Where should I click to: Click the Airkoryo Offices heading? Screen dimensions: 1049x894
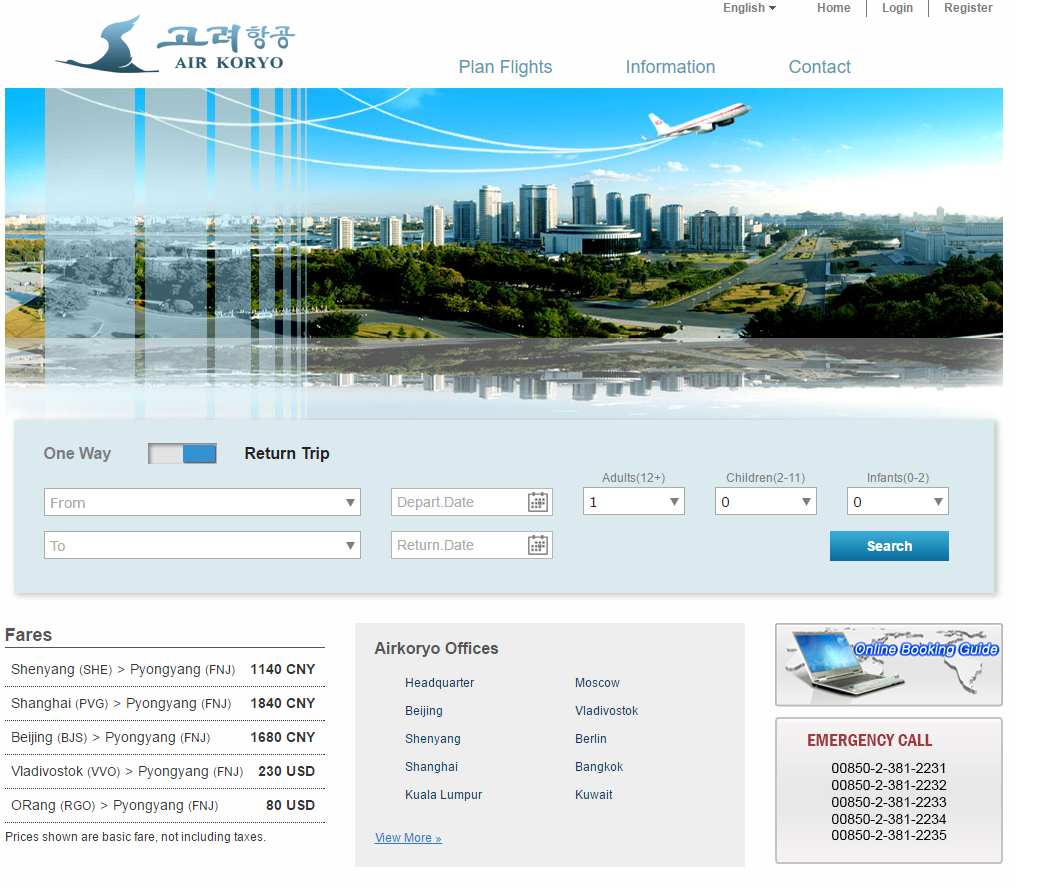pyautogui.click(x=436, y=648)
